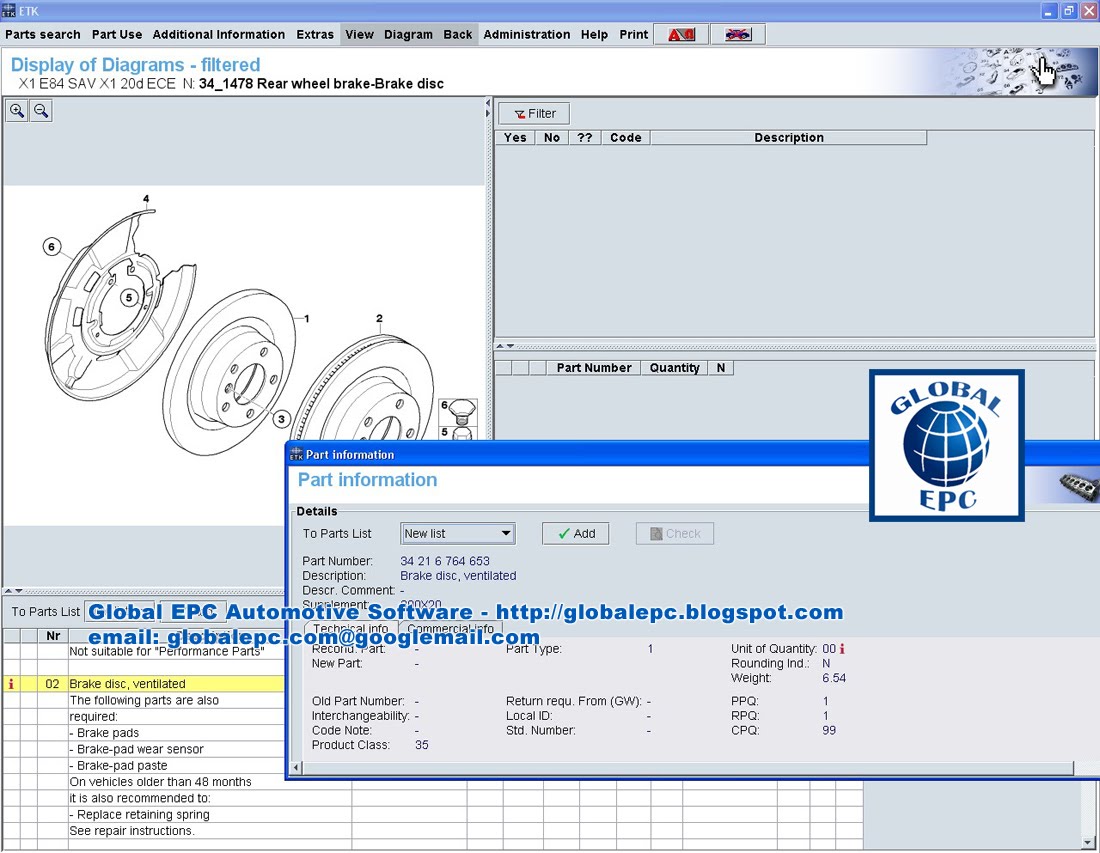The image size is (1100, 853).
Task: Click Print in the menu bar
Action: (633, 34)
